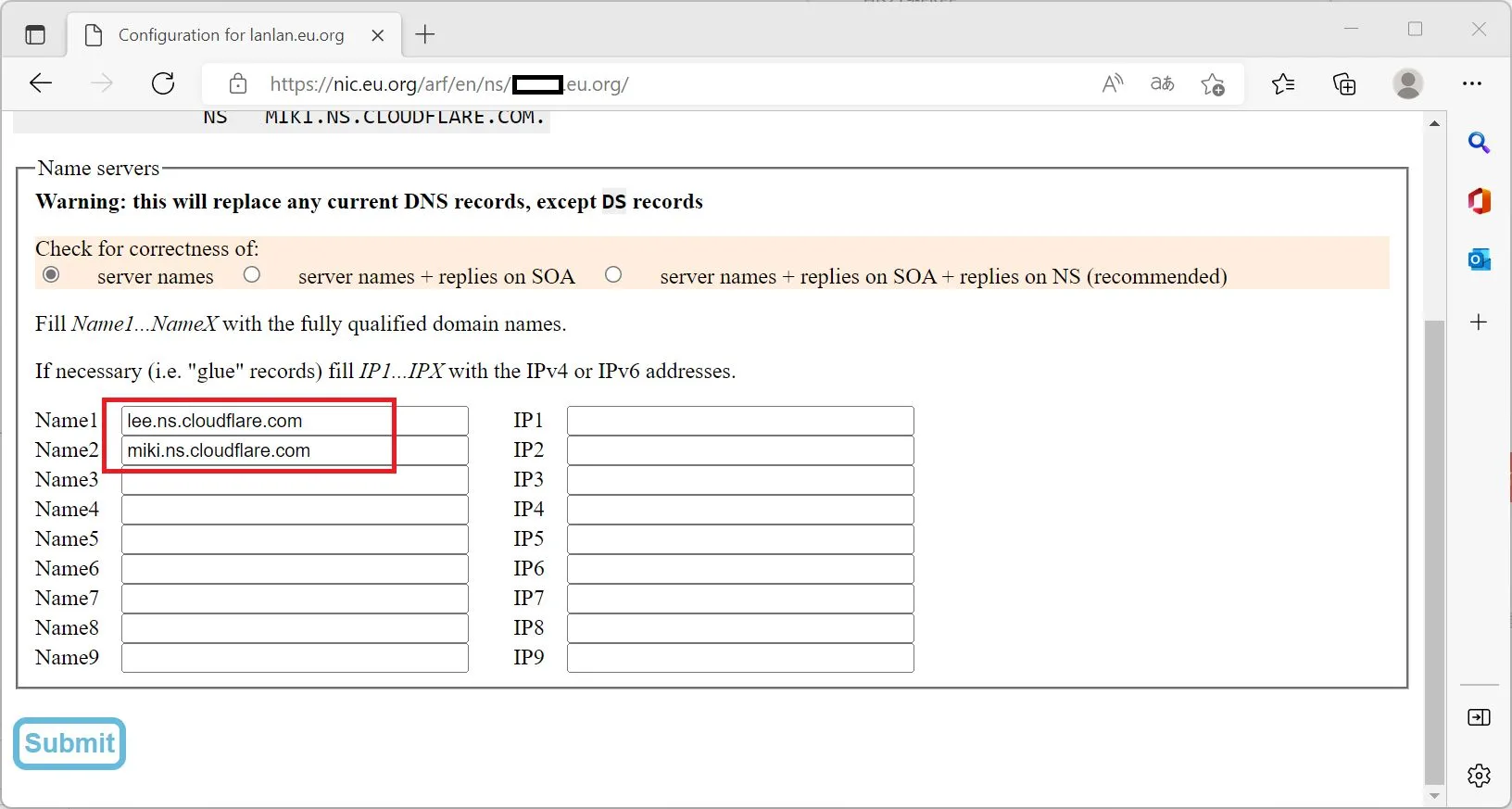Expand the sidebar customize plus button
Image resolution: width=1512 pixels, height=809 pixels.
coord(1479,322)
